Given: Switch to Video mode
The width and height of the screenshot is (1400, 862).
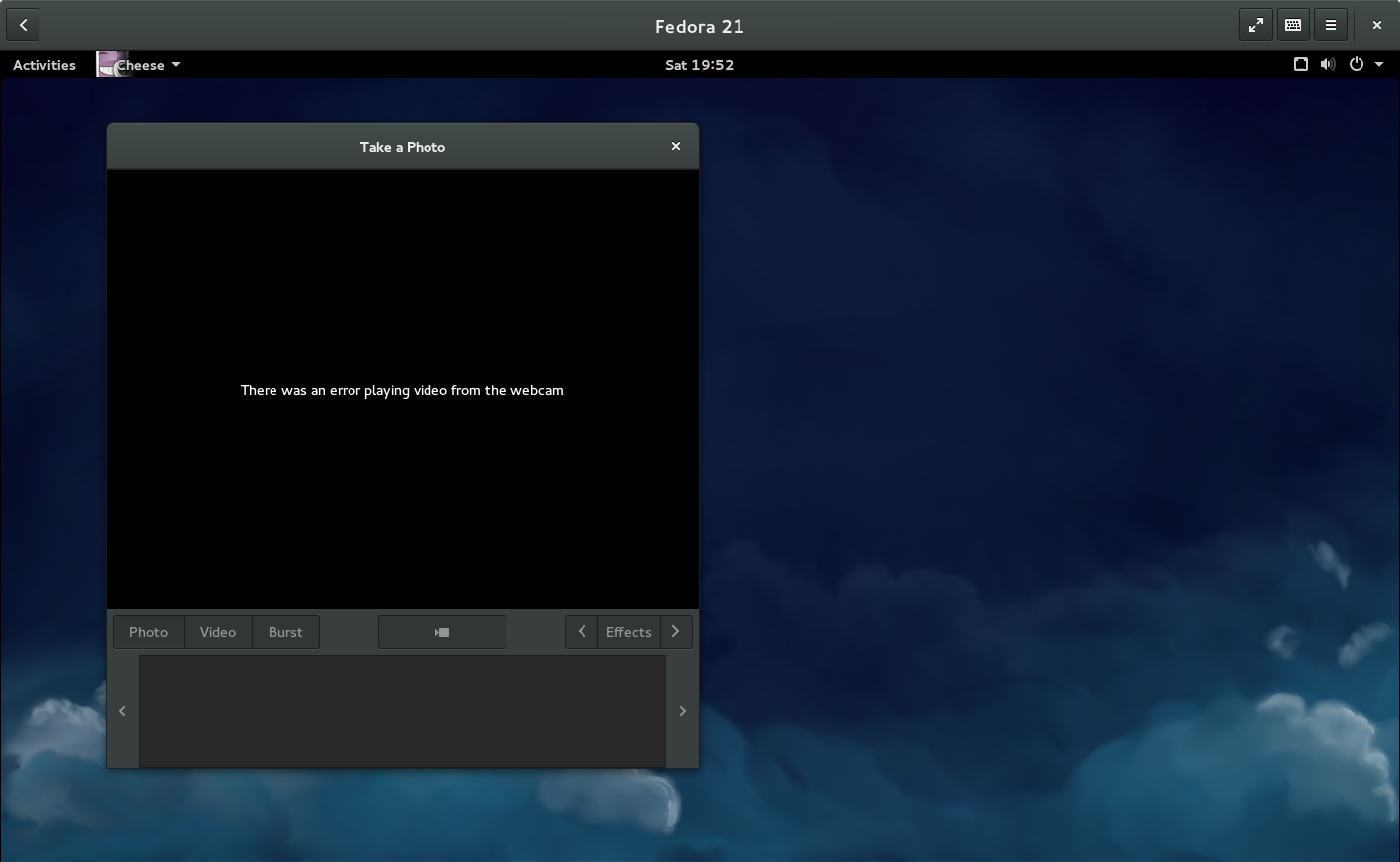Looking at the screenshot, I should point(218,632).
